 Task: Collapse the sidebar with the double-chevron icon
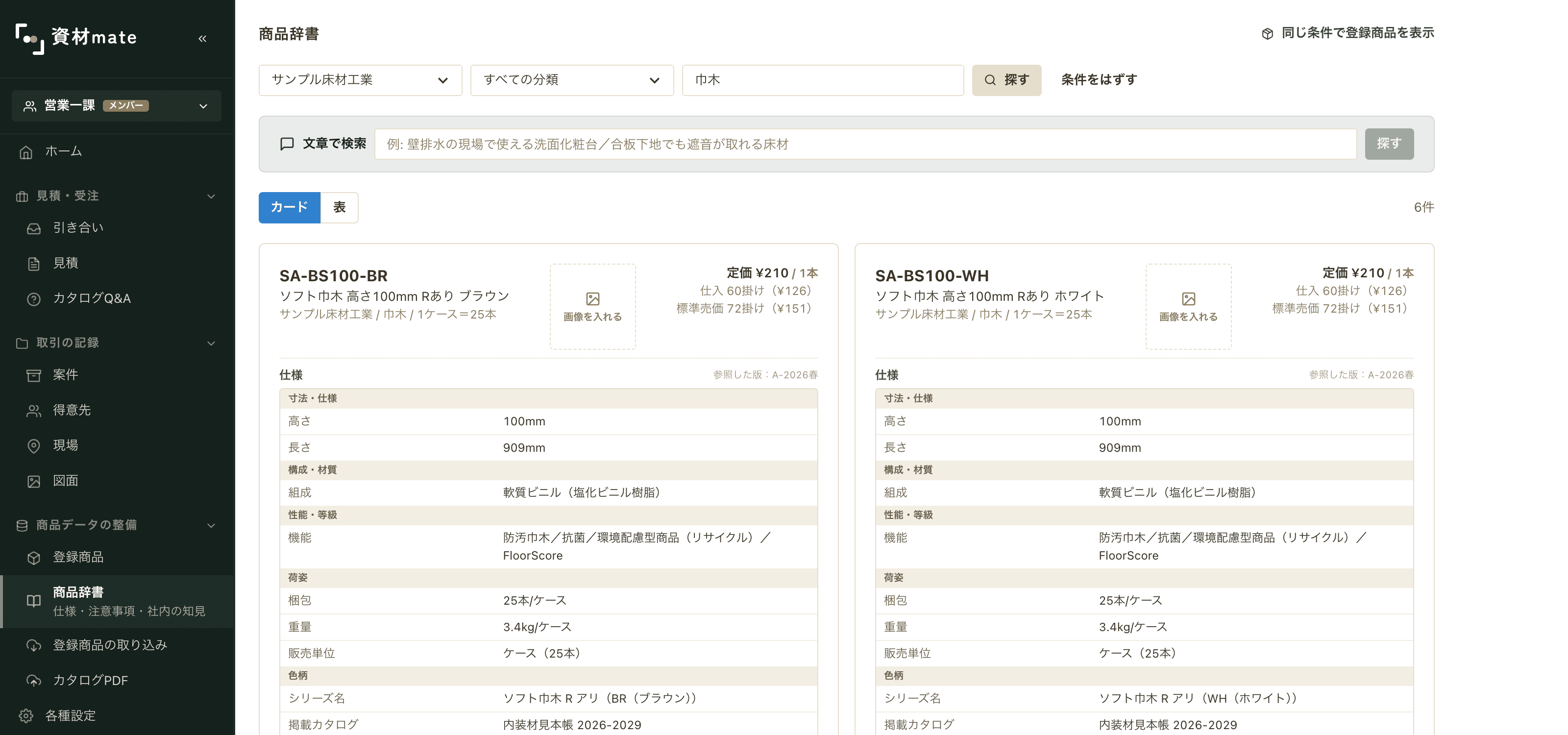pos(202,38)
